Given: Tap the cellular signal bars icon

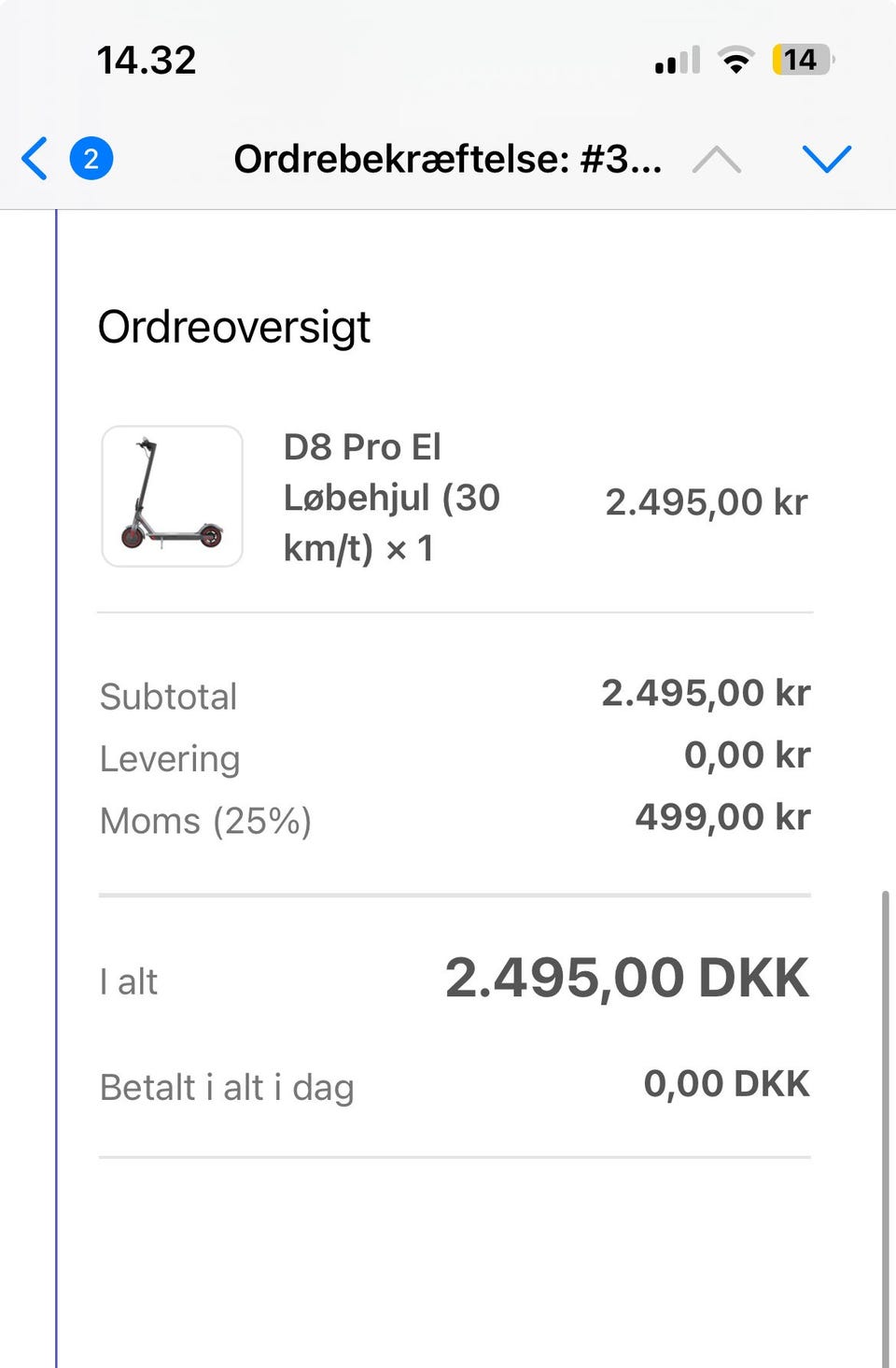Looking at the screenshot, I should click(678, 62).
